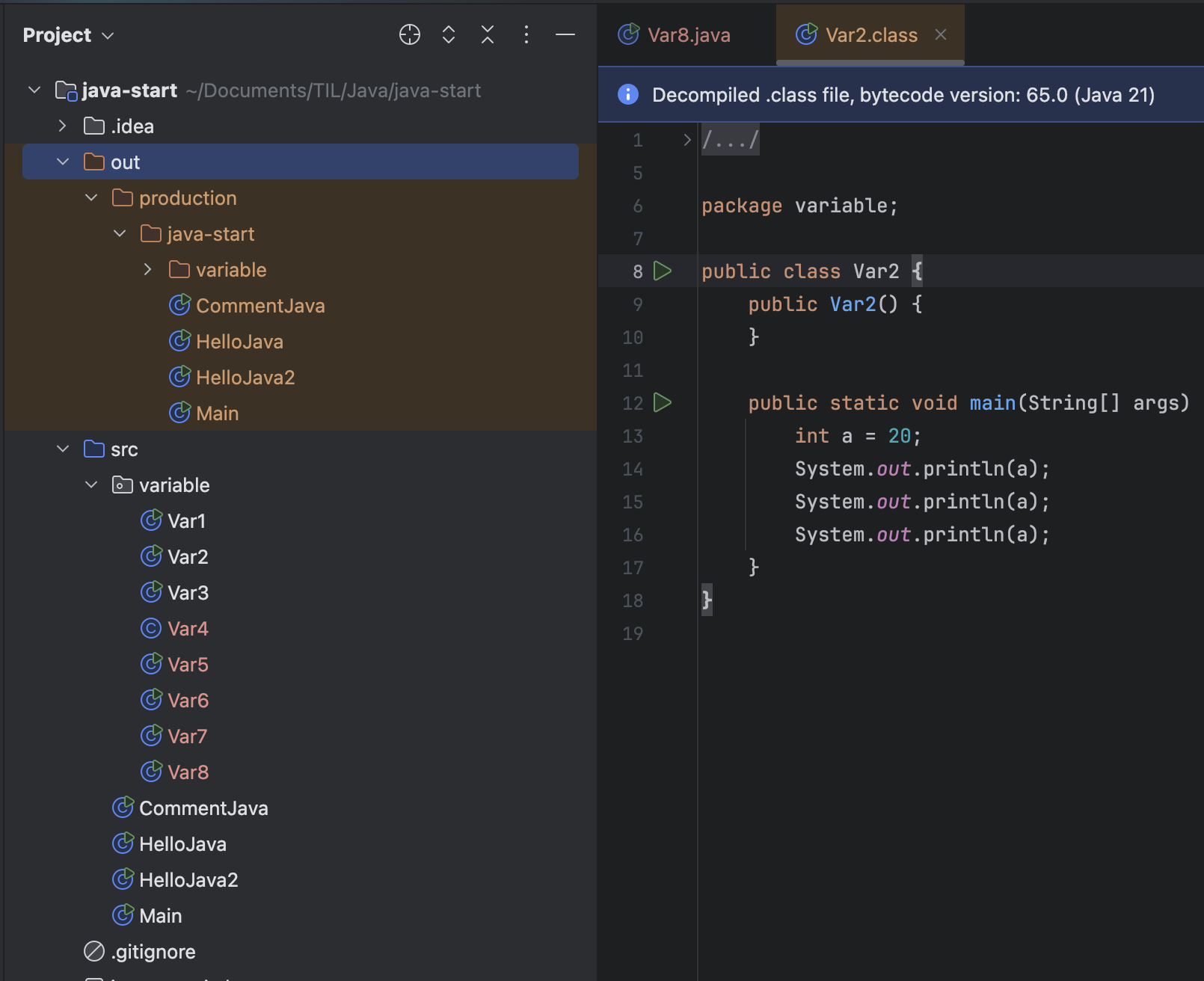Close the Var2.class tab

(x=941, y=34)
